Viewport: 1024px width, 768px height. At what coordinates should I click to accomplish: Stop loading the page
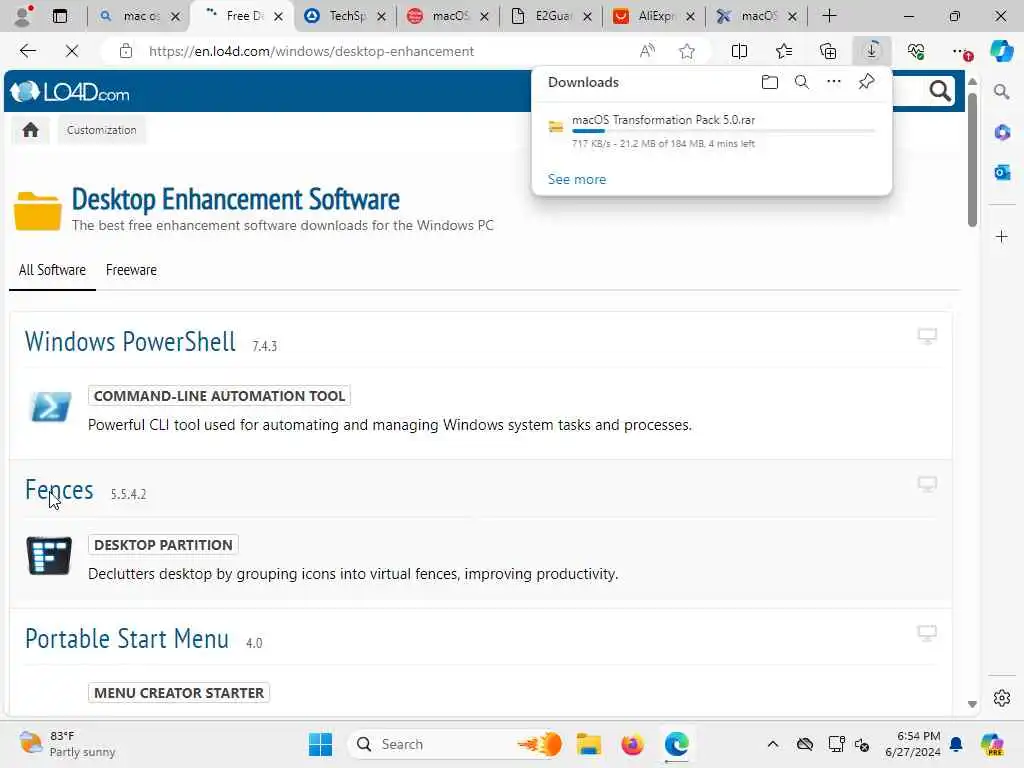[x=72, y=51]
